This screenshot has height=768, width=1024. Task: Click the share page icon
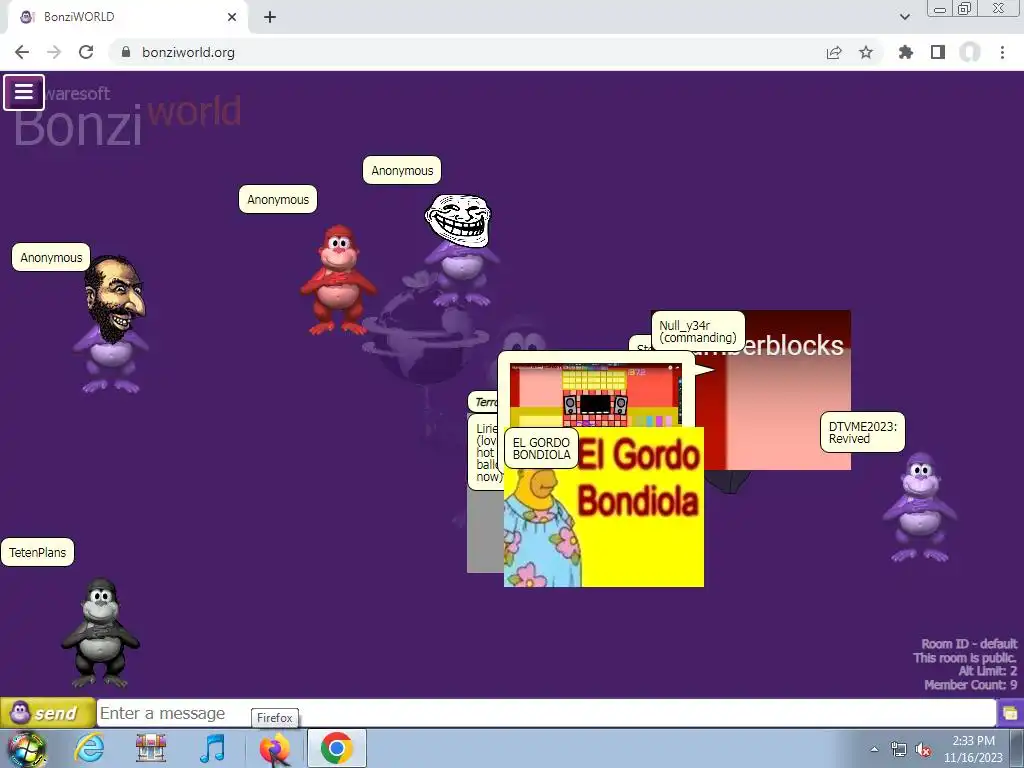pos(834,52)
